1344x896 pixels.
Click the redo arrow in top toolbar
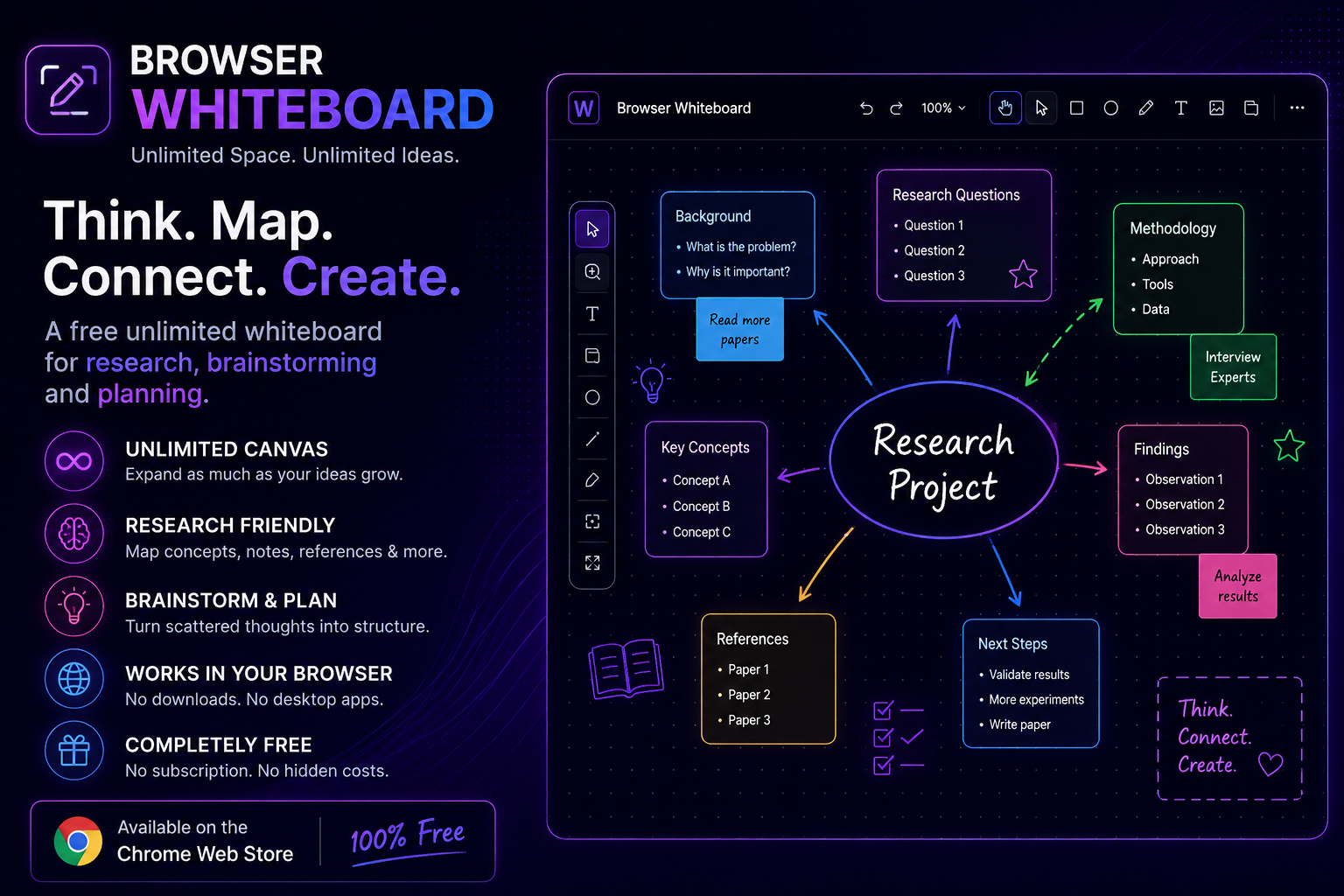[x=896, y=108]
